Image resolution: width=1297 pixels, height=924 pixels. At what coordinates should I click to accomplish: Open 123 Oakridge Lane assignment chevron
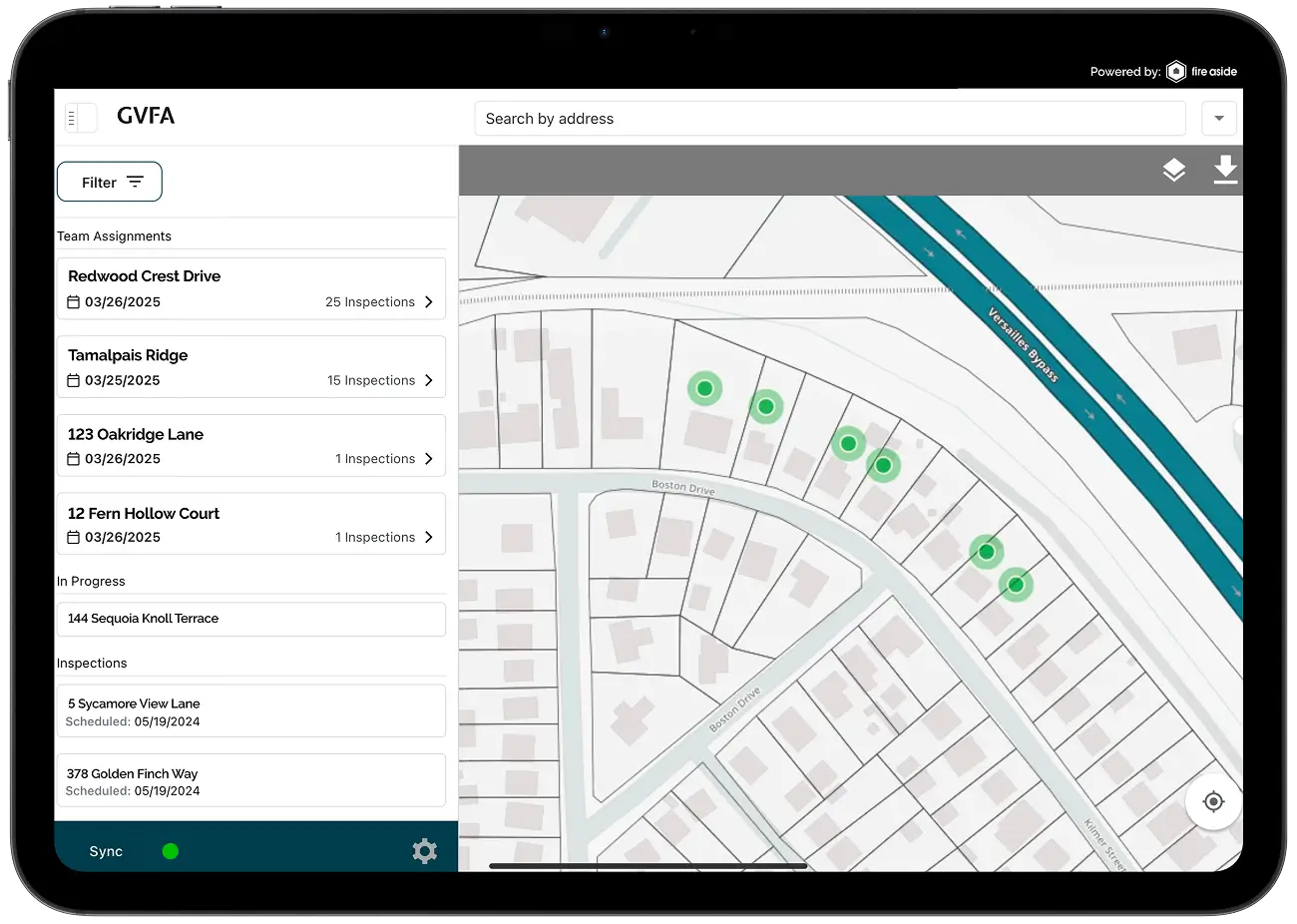[429, 459]
